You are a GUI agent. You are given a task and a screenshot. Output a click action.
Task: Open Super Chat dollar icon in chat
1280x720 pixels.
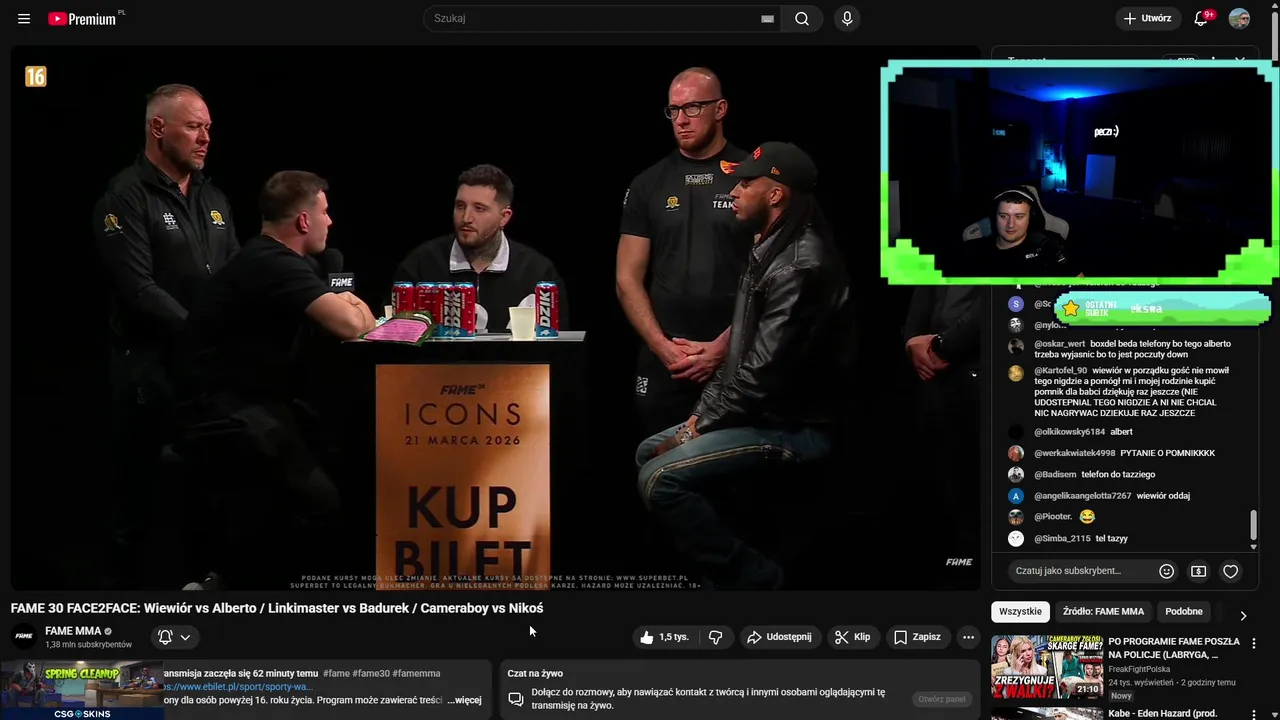pos(1198,571)
